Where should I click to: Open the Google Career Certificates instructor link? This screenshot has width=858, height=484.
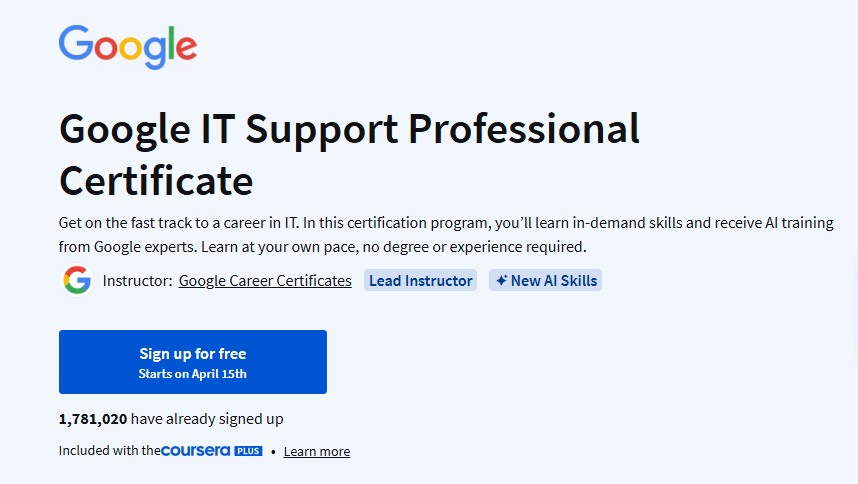tap(265, 281)
